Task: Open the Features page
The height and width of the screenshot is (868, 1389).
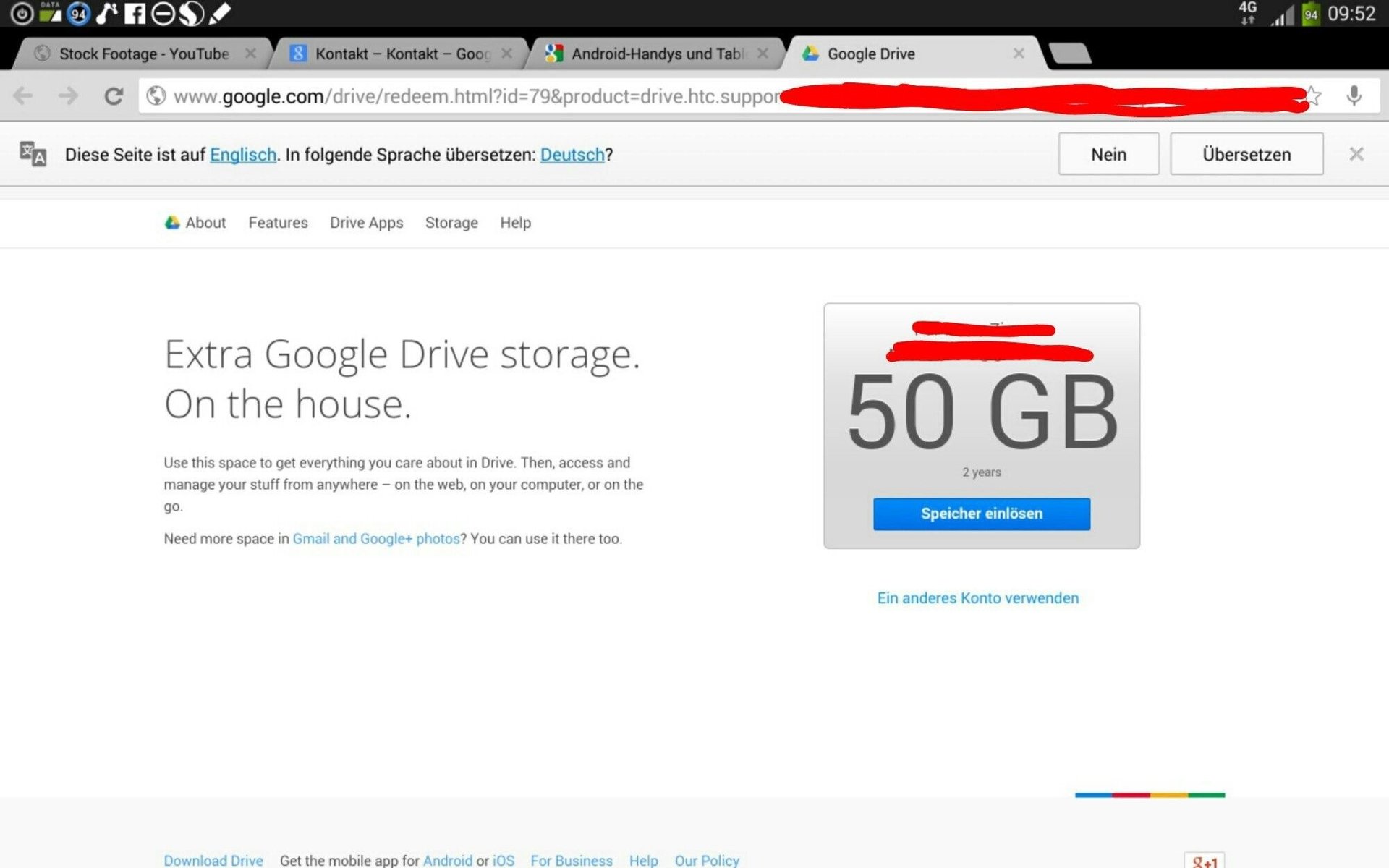Action: click(x=278, y=223)
